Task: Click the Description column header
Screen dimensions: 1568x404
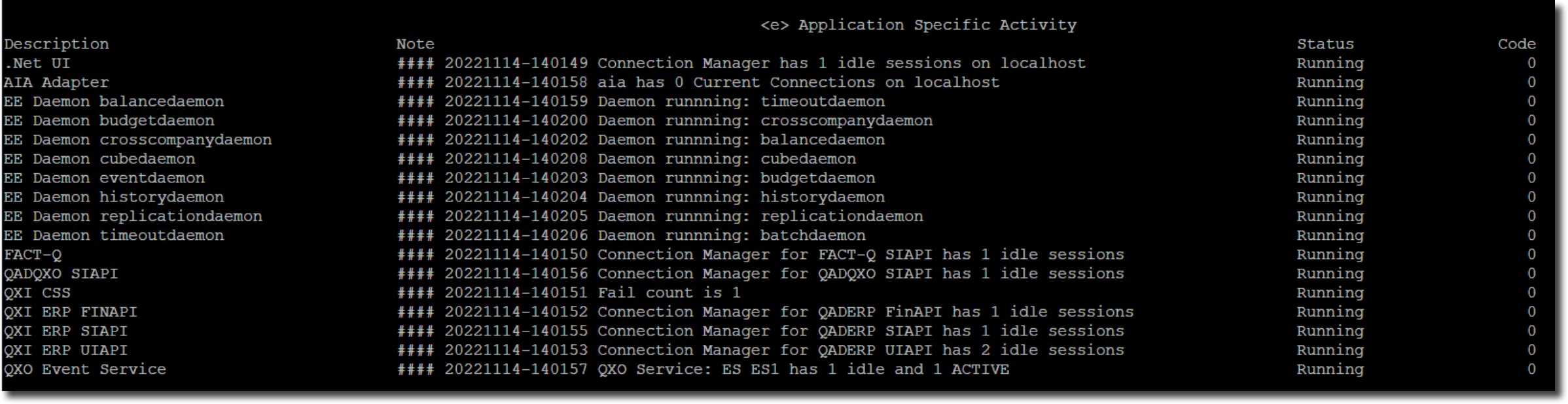Action: (56, 44)
